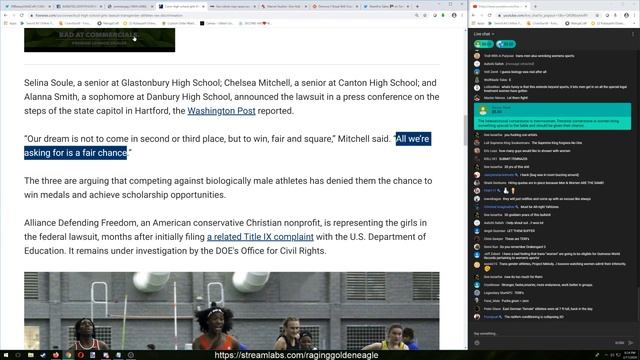This screenshot has height=360, width=640.
Task: Click the blue super chat ticker chip
Action: pyautogui.click(x=506, y=44)
